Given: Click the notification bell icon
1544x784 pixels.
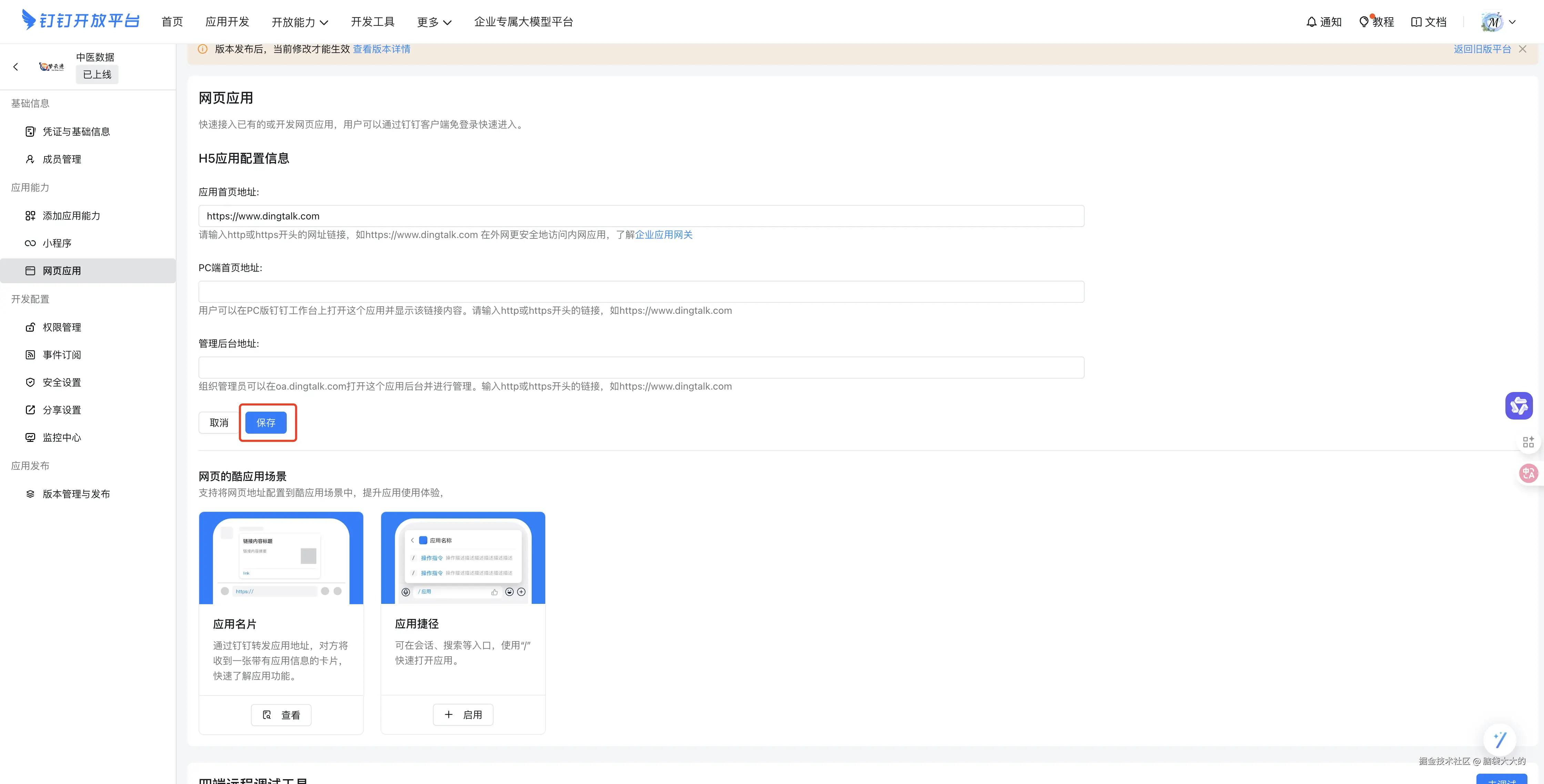Looking at the screenshot, I should pyautogui.click(x=1311, y=22).
